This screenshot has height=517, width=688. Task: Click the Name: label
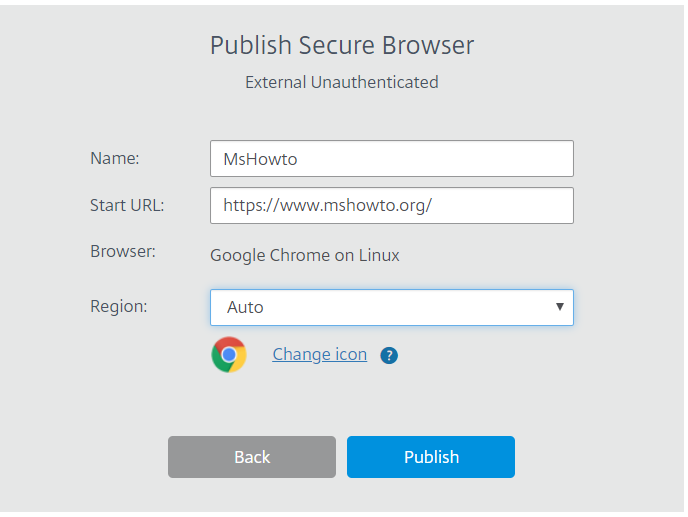[x=115, y=158]
